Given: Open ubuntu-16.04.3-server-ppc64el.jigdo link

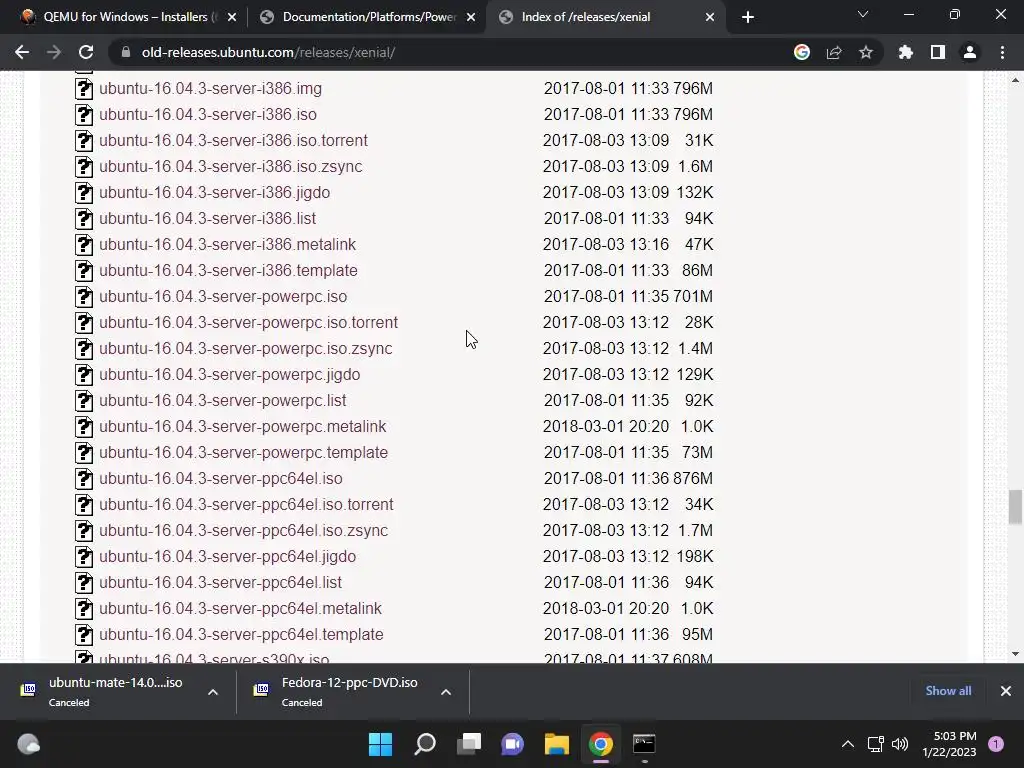Looking at the screenshot, I should 227,556.
